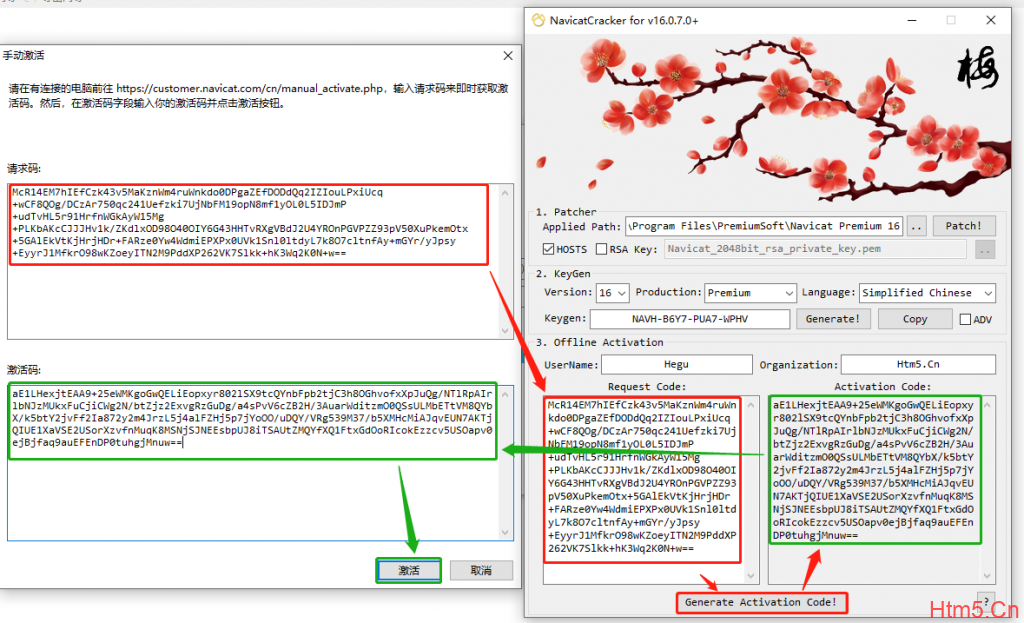Click scroll-up arrow of 激活码 box
This screenshot has width=1024, height=623.
[x=505, y=394]
